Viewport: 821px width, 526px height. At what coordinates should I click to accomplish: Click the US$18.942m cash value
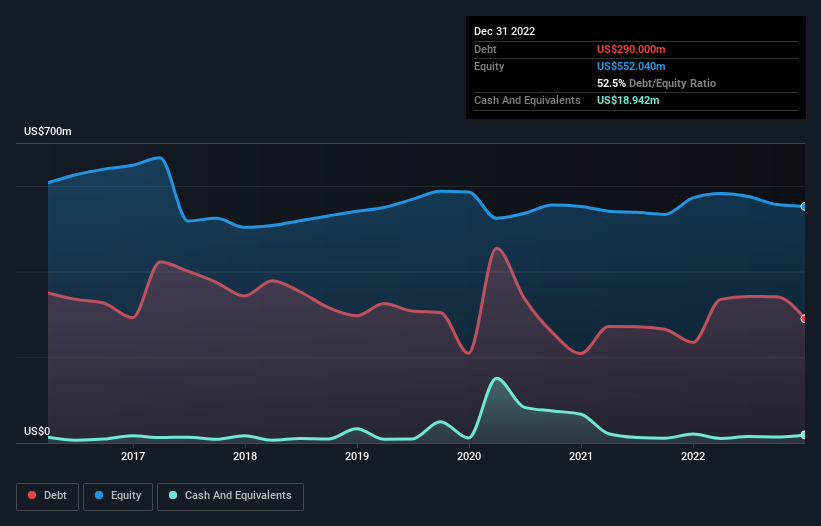628,100
